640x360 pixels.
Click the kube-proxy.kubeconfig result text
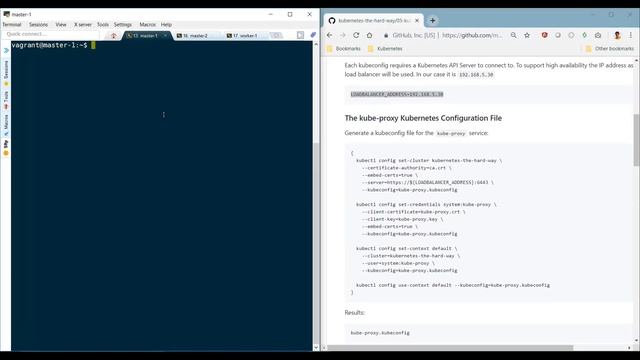coord(380,333)
